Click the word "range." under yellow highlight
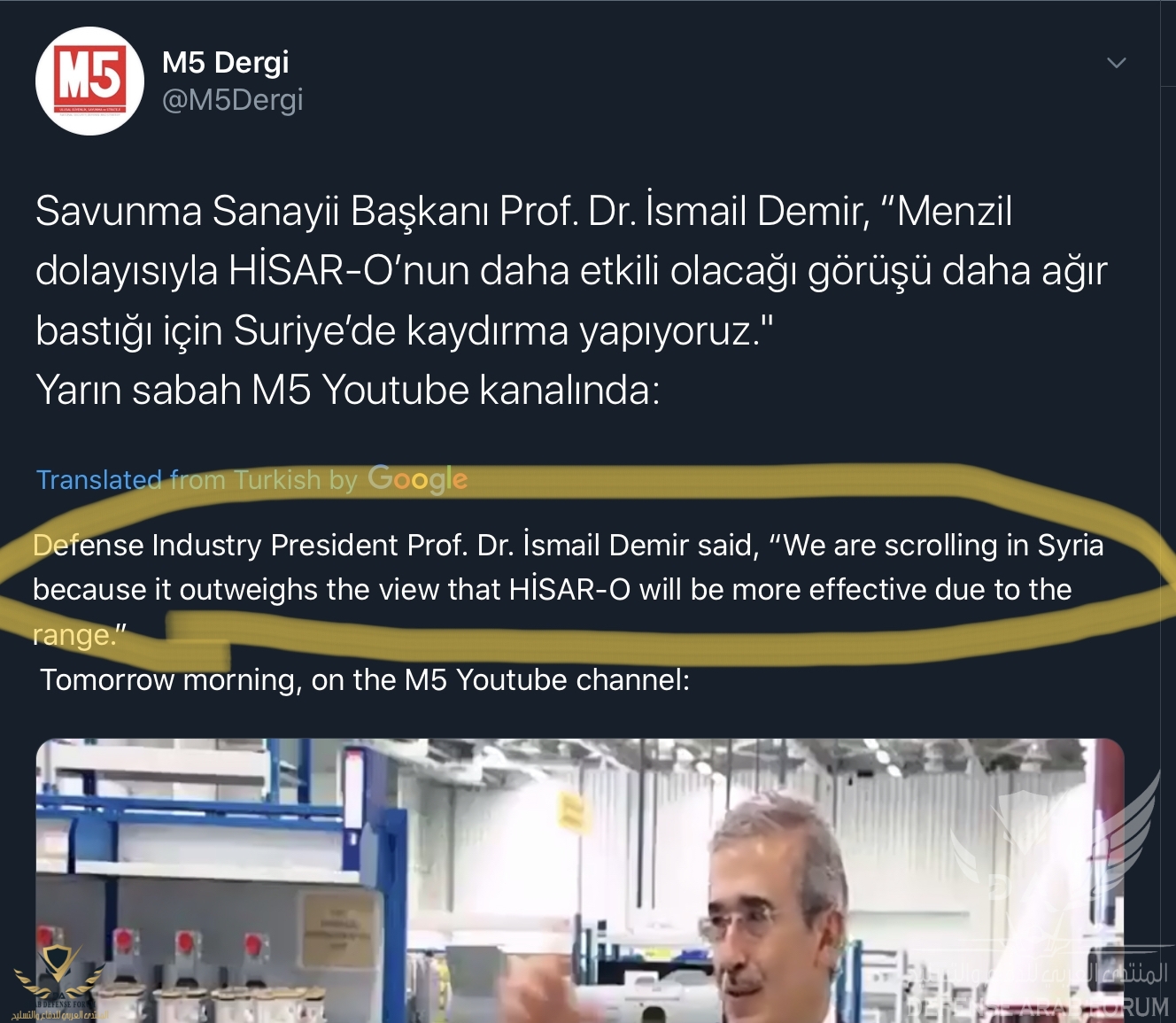The image size is (1176, 1023). coord(79,635)
